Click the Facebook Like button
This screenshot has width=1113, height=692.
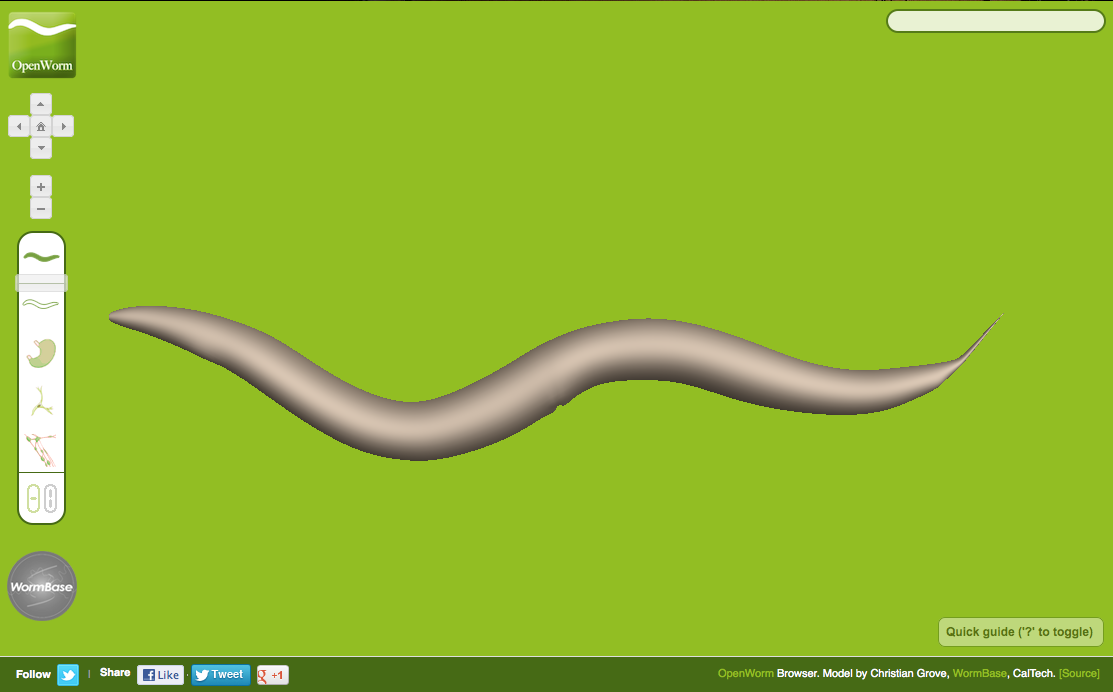pos(160,674)
